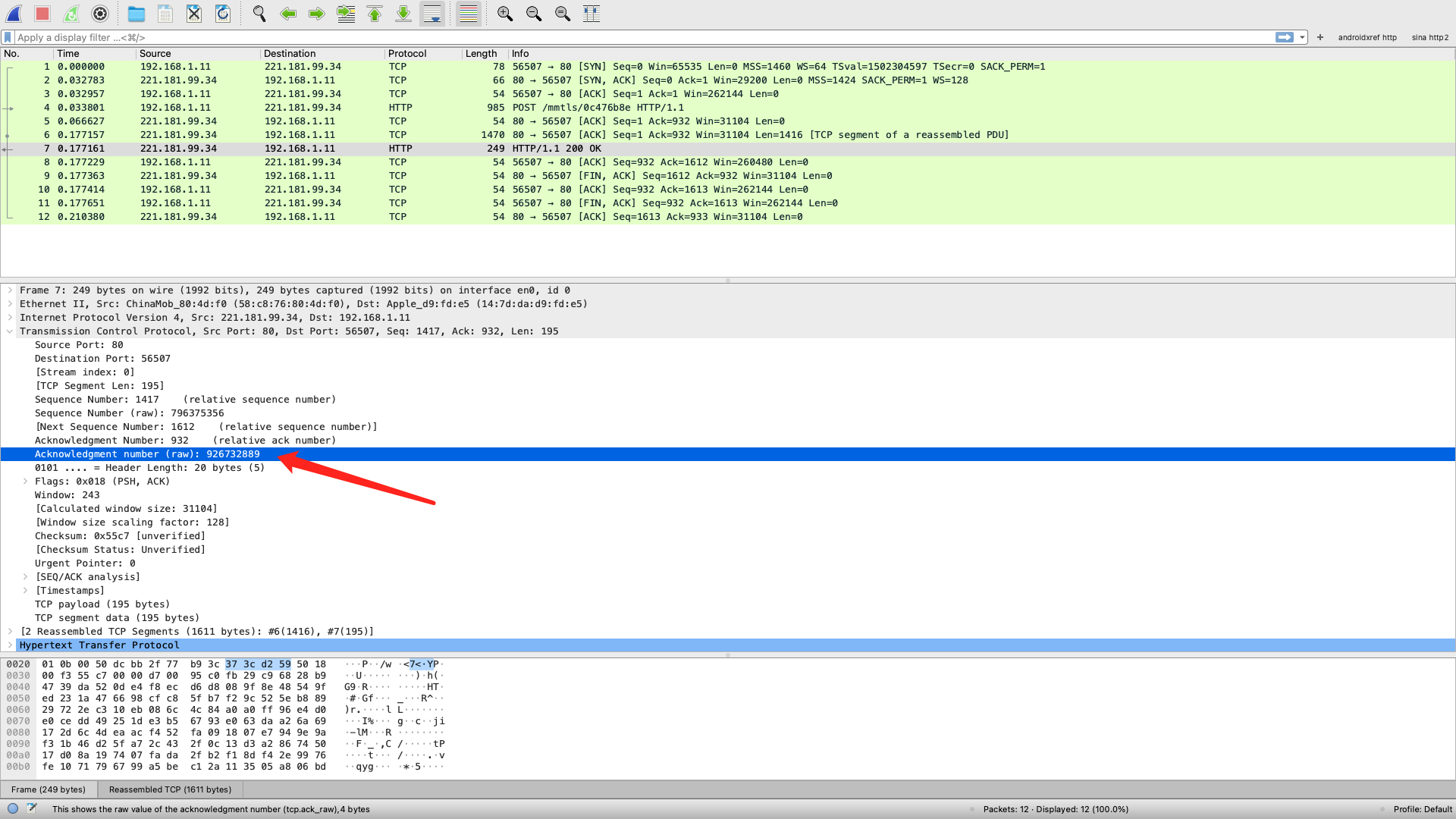This screenshot has width=1456, height=819.
Task: Expand the [SEQ/ACK analysis] node
Action: (x=25, y=577)
